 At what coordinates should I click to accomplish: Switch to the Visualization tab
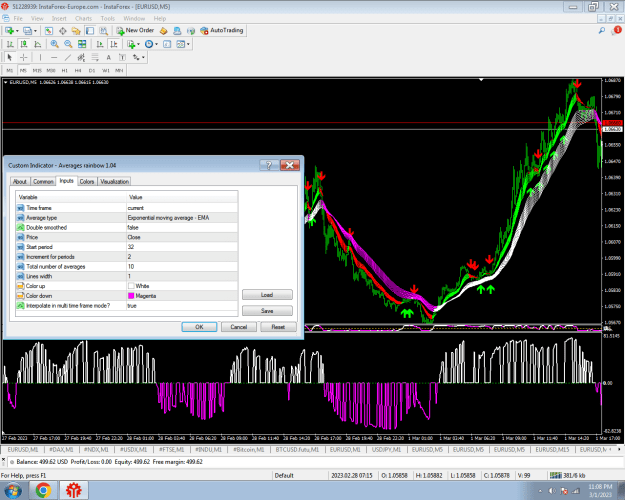pos(114,181)
